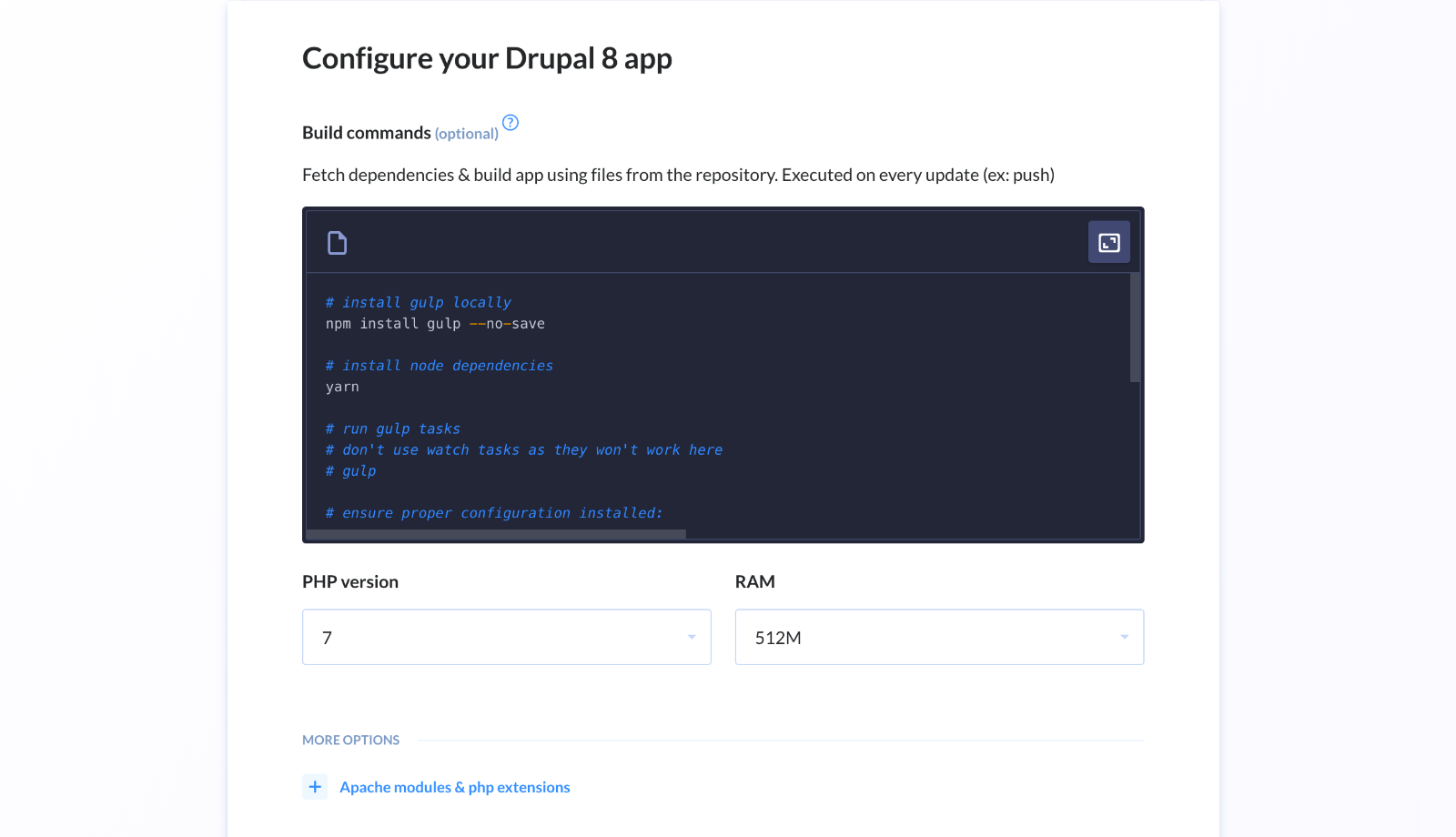This screenshot has height=837, width=1456.
Task: Click the plus icon for more options
Action: click(315, 787)
